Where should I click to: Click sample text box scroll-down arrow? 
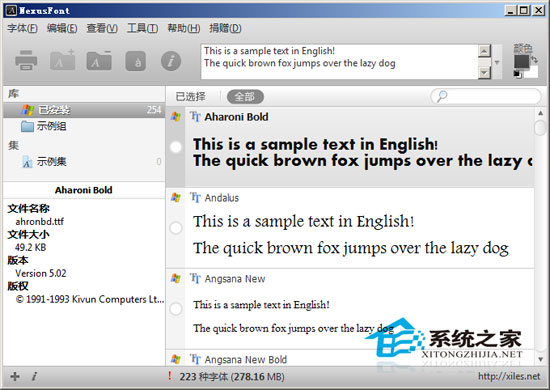[484, 73]
